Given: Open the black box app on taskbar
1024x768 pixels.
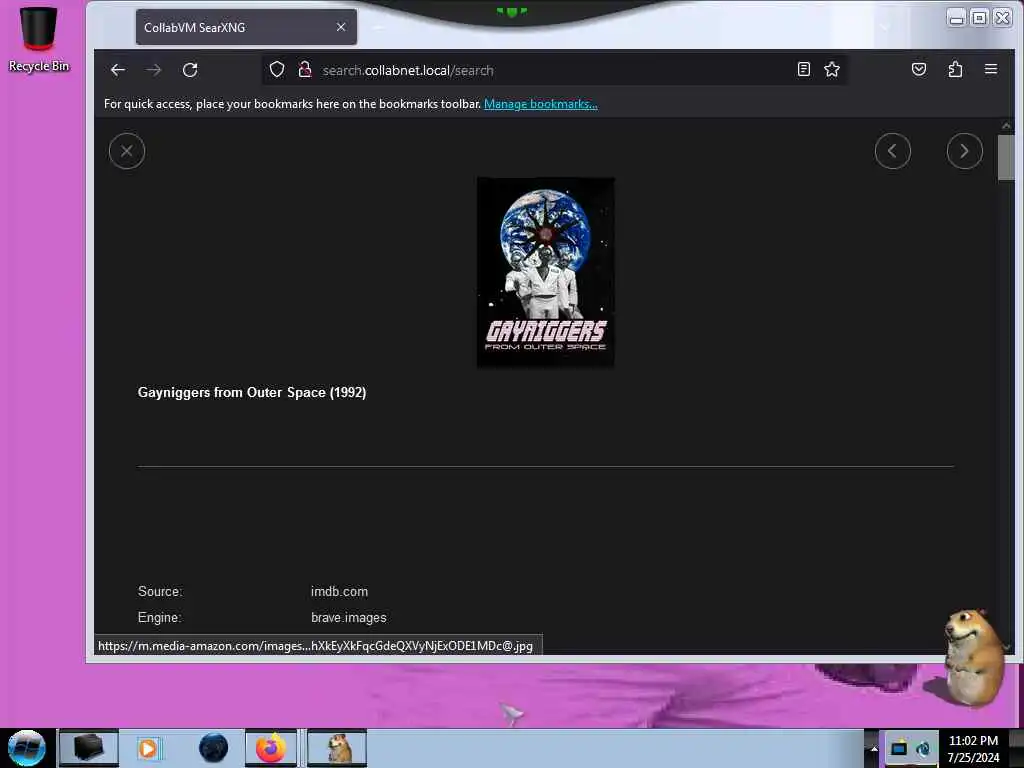Looking at the screenshot, I should pyautogui.click(x=89, y=748).
